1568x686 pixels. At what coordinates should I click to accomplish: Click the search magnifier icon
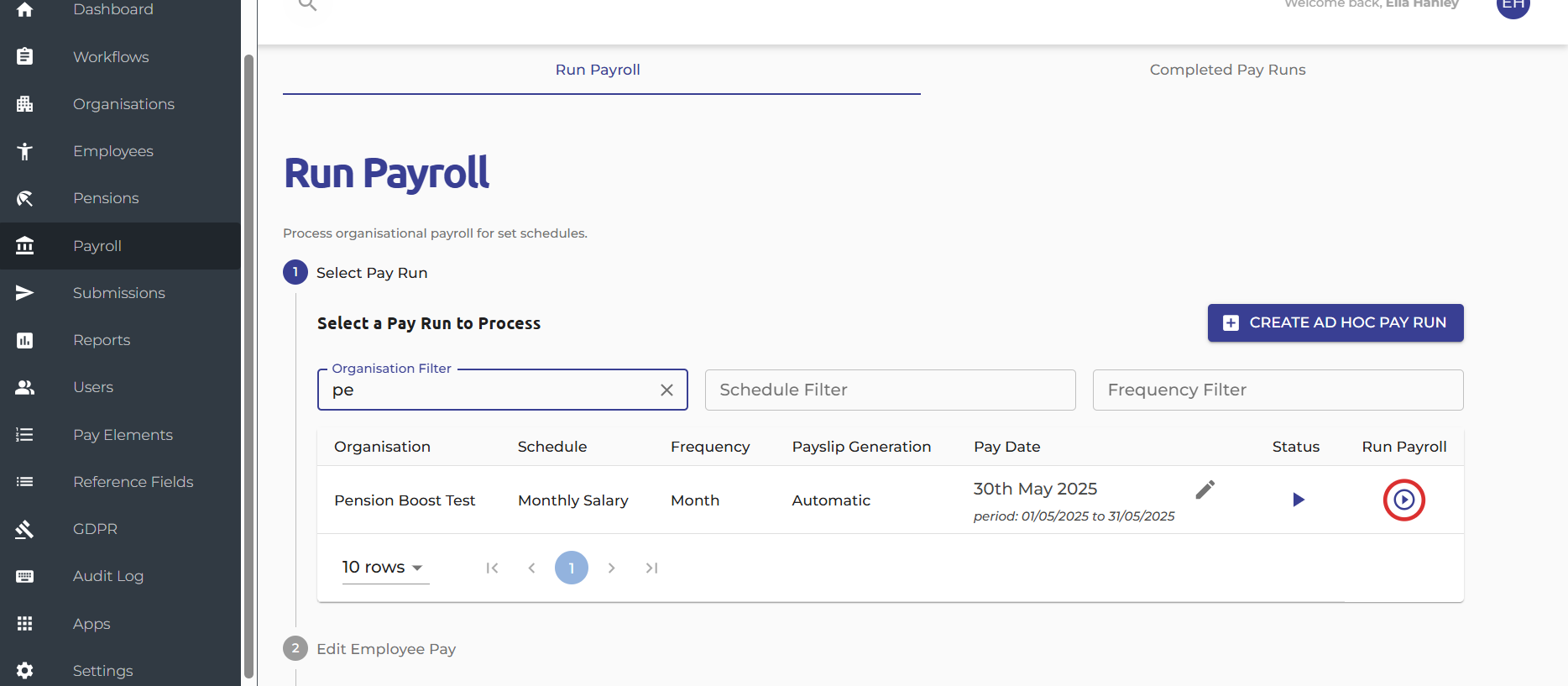coord(307,4)
